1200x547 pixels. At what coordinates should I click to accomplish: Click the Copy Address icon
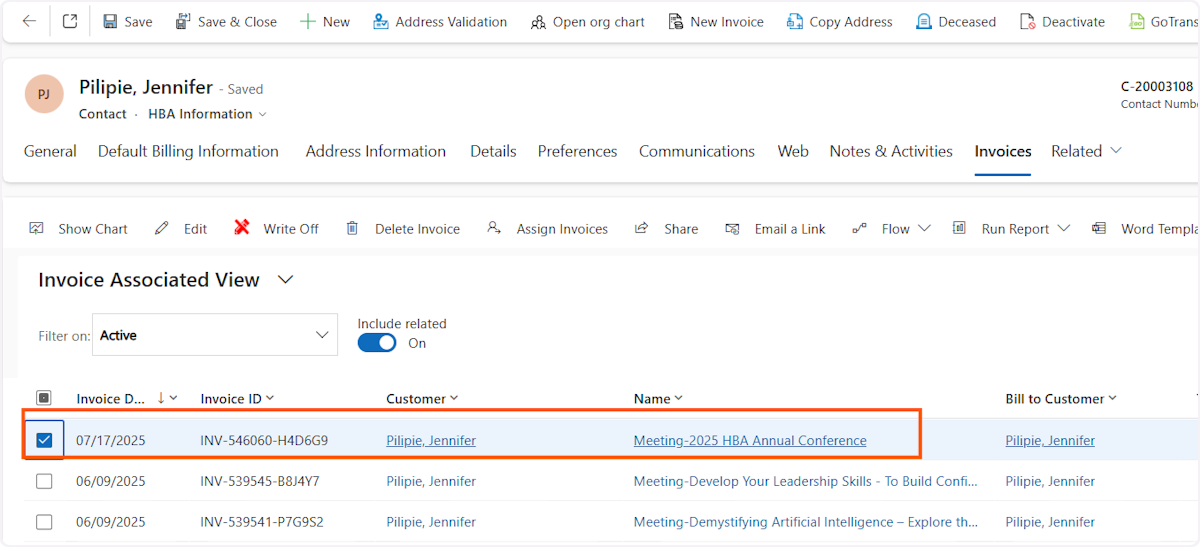coord(795,21)
